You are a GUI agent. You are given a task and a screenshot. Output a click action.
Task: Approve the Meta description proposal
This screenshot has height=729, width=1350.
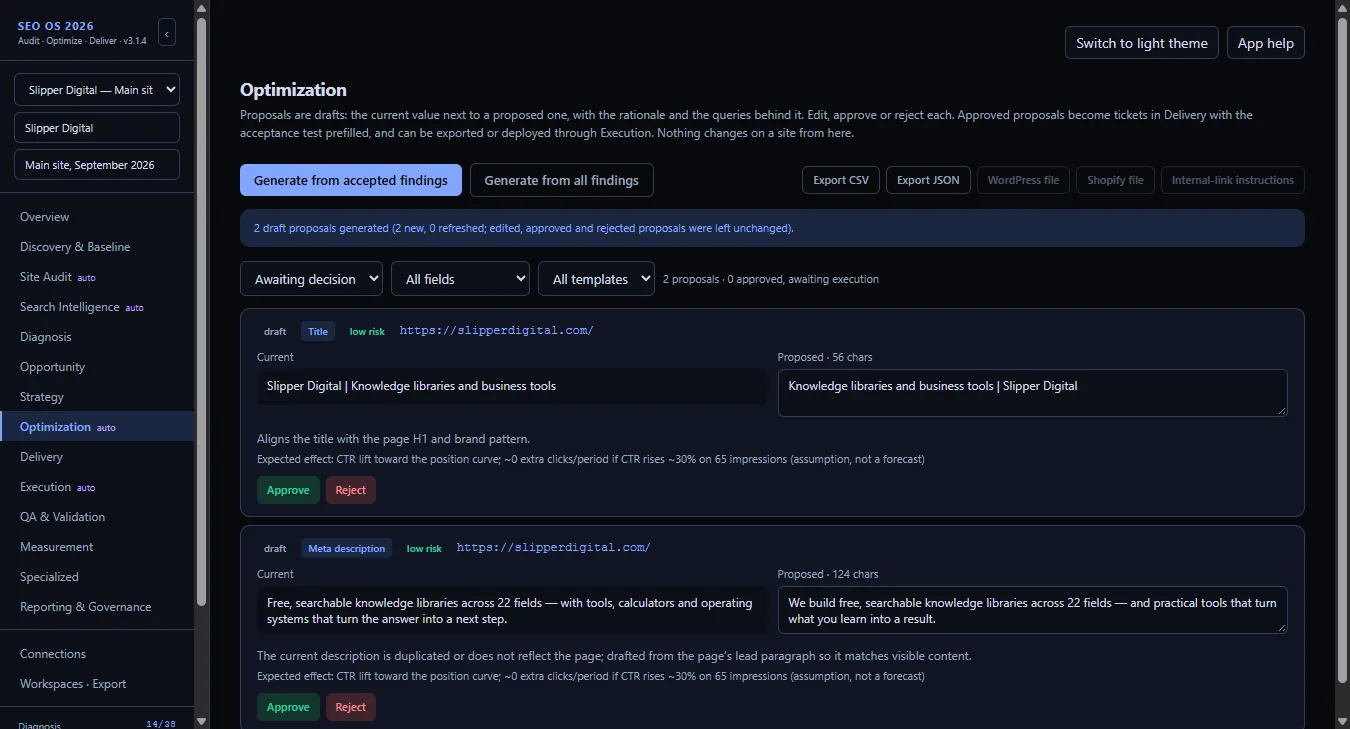(288, 707)
